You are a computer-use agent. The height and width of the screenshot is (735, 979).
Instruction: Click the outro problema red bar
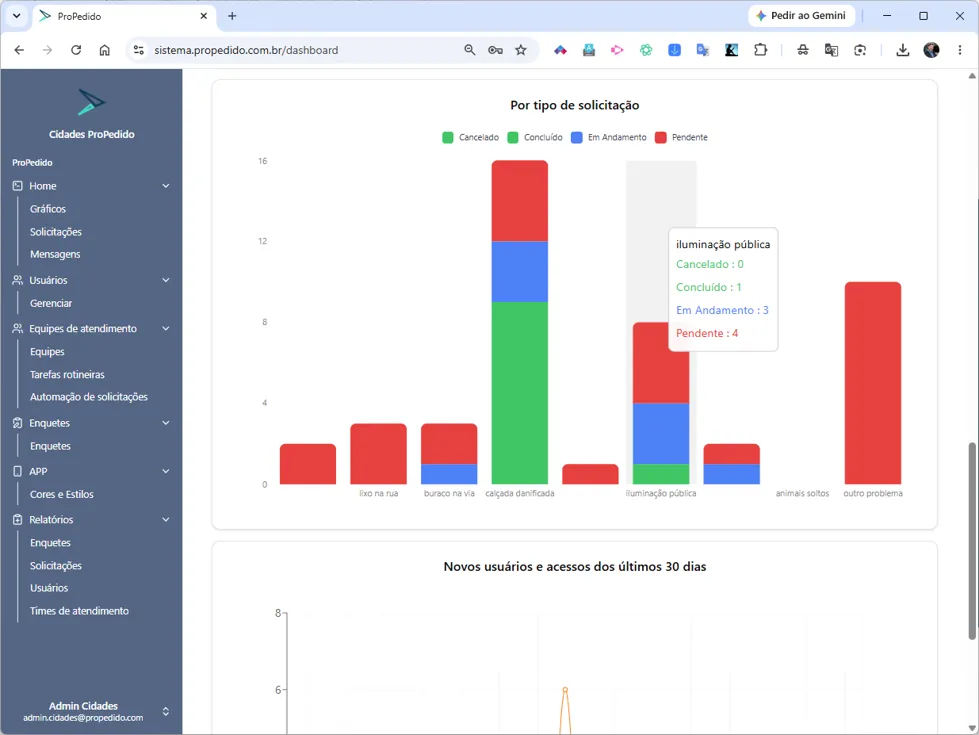tap(872, 383)
